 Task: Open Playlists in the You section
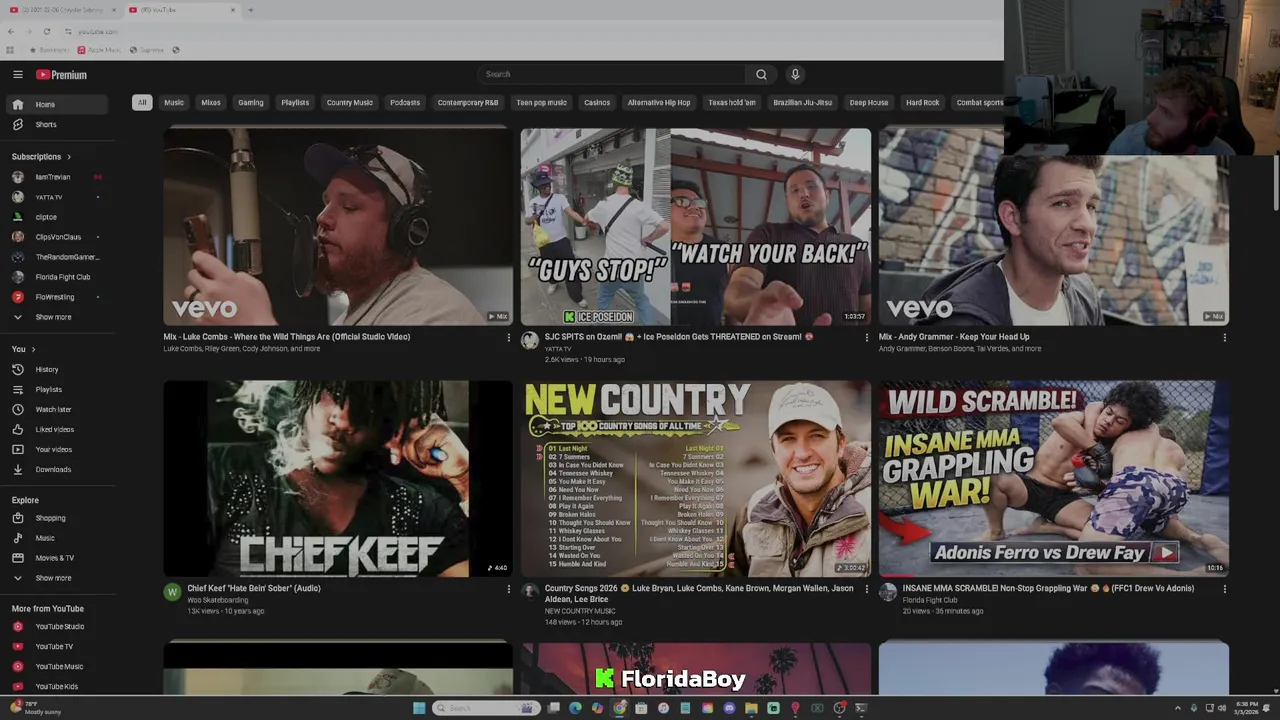(x=59, y=389)
